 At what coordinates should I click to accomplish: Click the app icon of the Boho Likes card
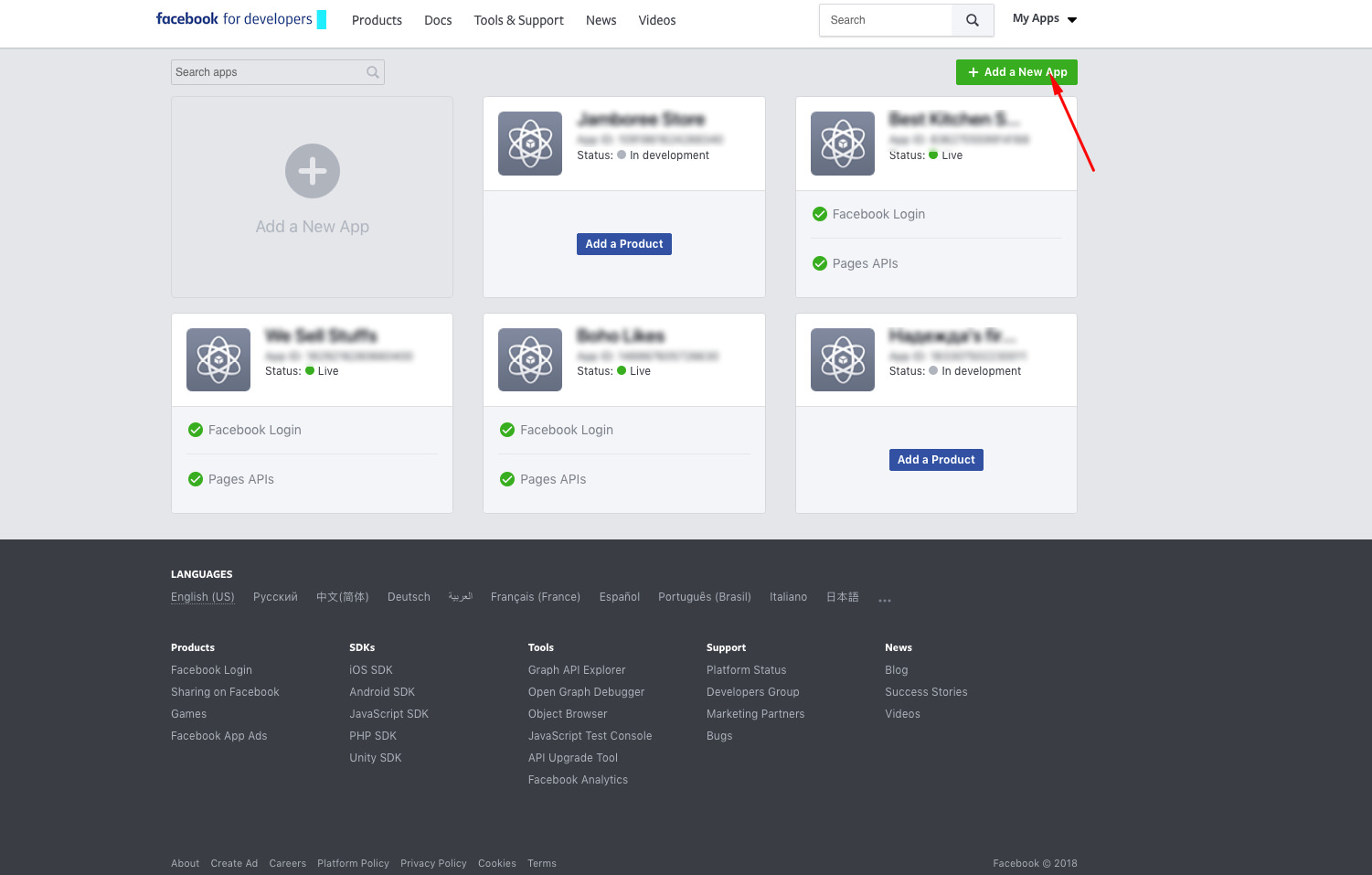pyautogui.click(x=530, y=359)
